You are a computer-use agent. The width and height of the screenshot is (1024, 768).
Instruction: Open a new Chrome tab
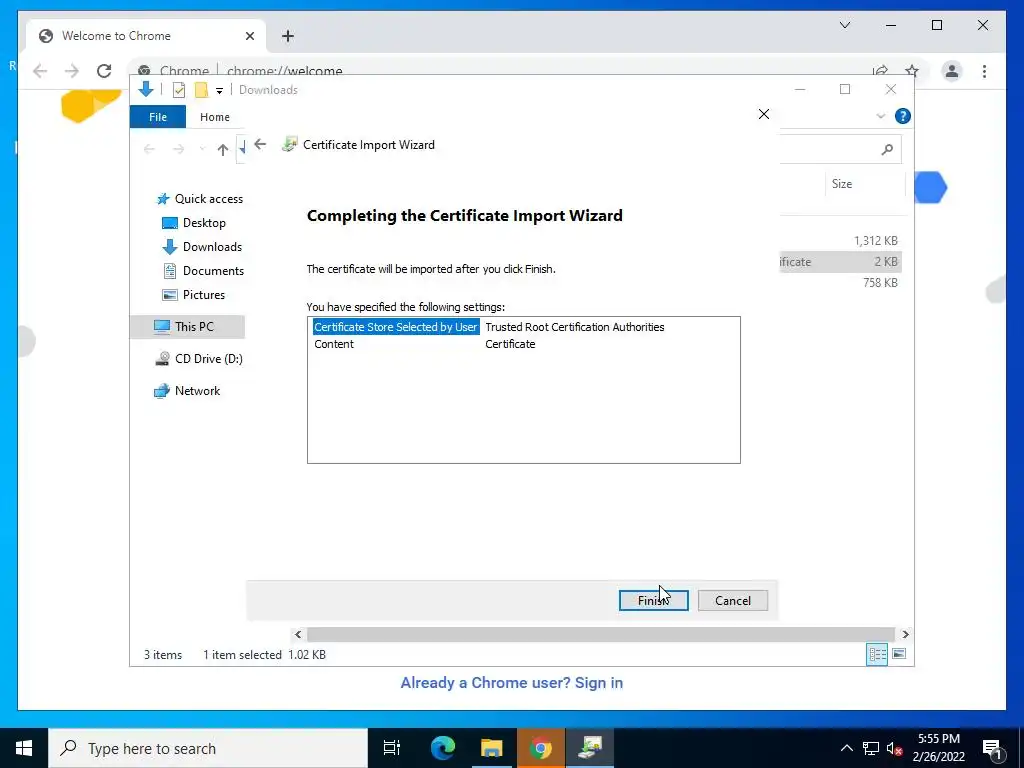point(288,36)
